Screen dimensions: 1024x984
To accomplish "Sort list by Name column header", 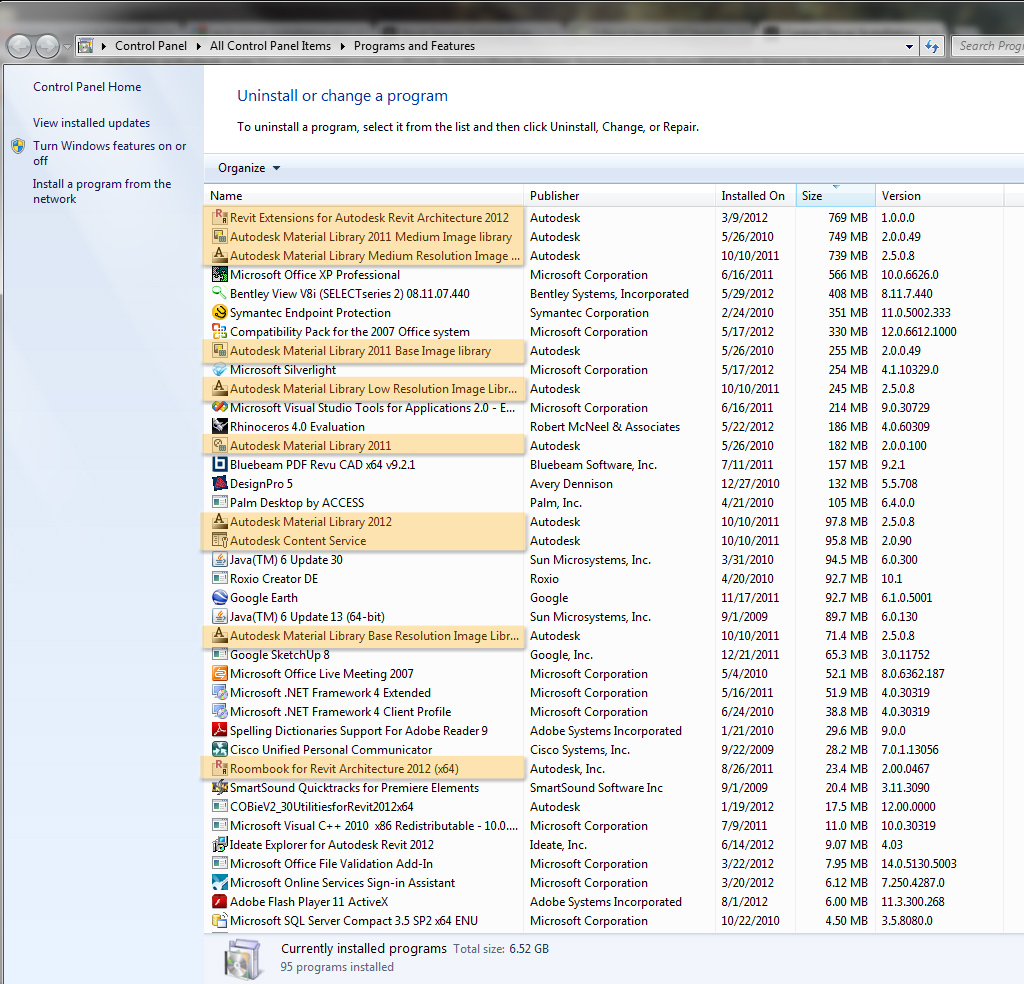I will 364,195.
